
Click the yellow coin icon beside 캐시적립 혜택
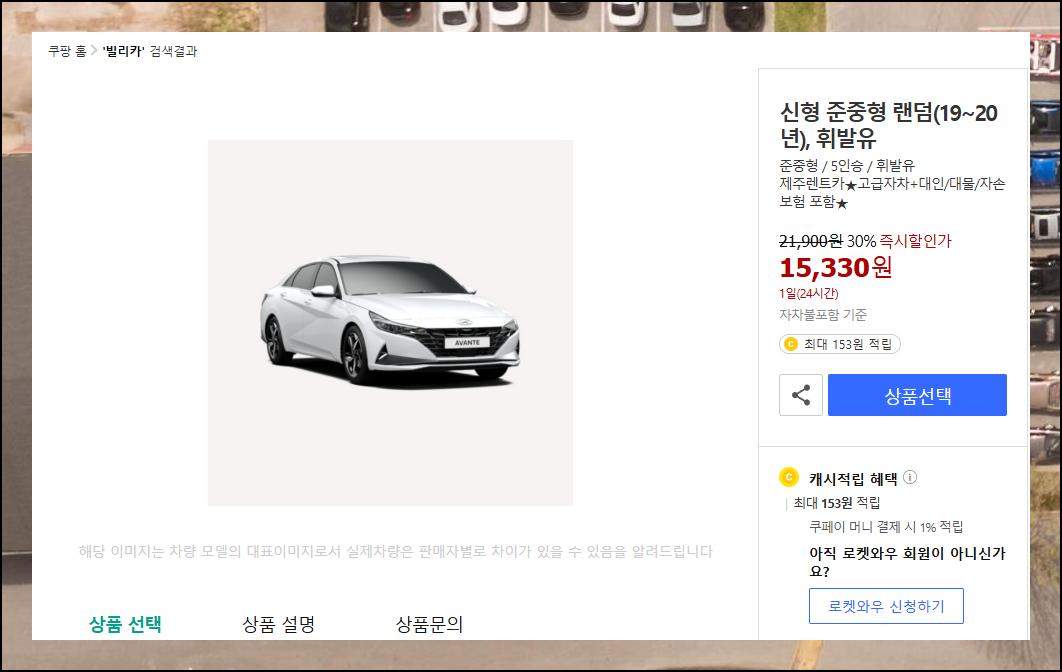[789, 478]
